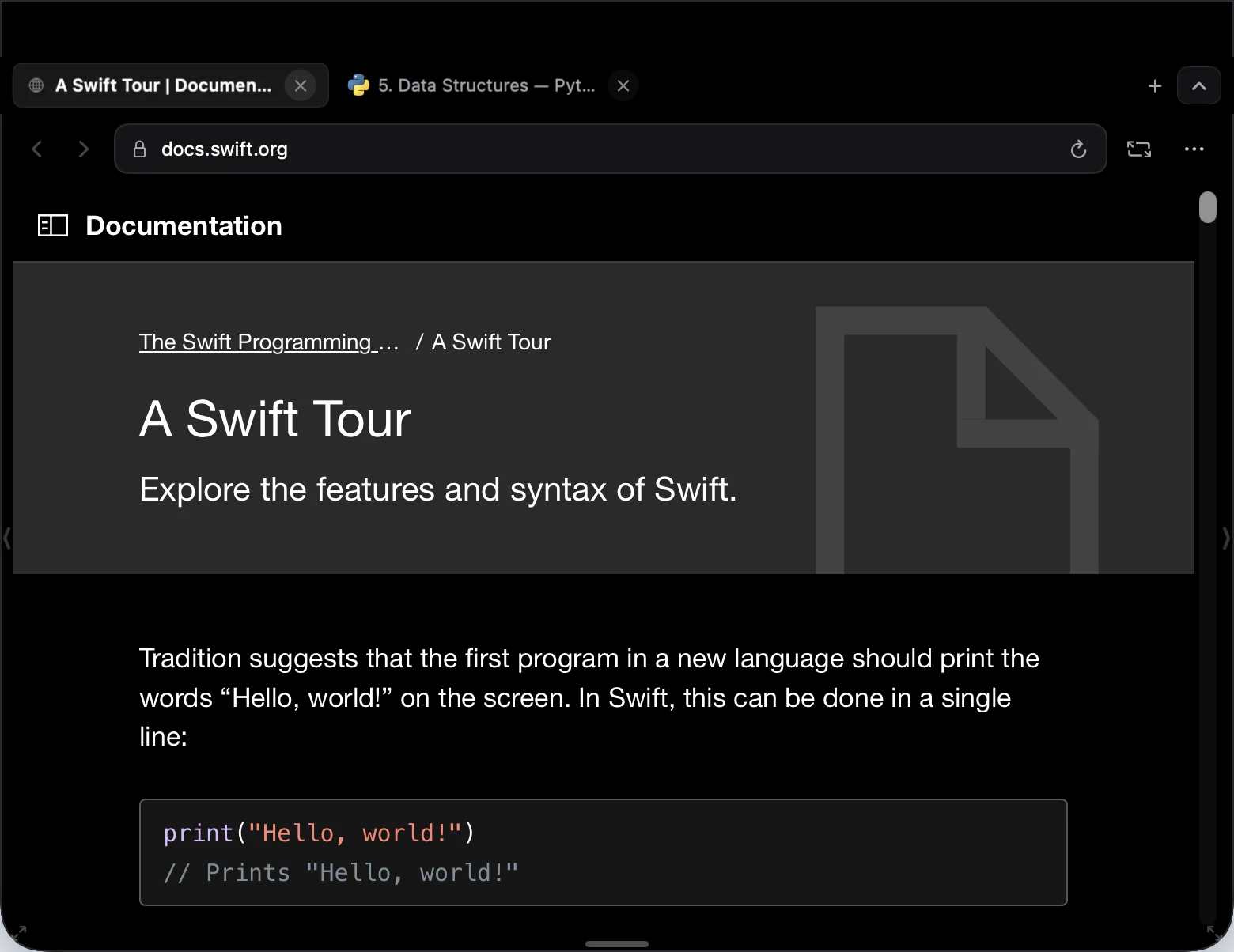Viewport: 1234px width, 952px height.
Task: Open a new tab with plus icon
Action: coord(1155,85)
